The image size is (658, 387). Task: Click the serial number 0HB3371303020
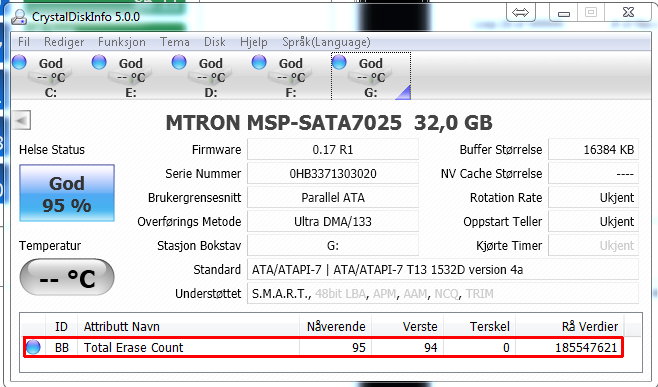pos(333,173)
